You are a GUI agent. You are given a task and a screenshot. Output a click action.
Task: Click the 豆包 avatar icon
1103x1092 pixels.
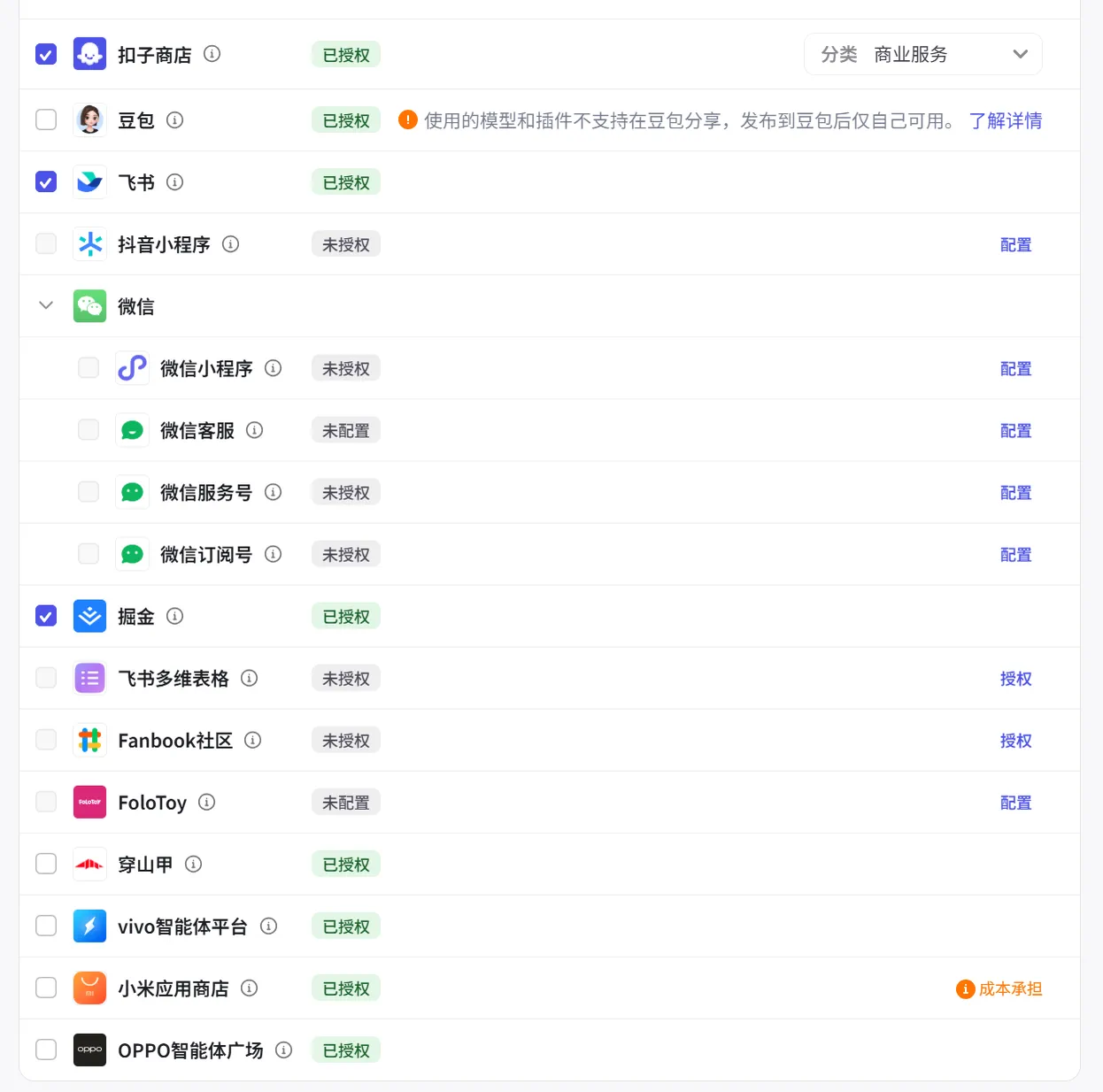[89, 119]
